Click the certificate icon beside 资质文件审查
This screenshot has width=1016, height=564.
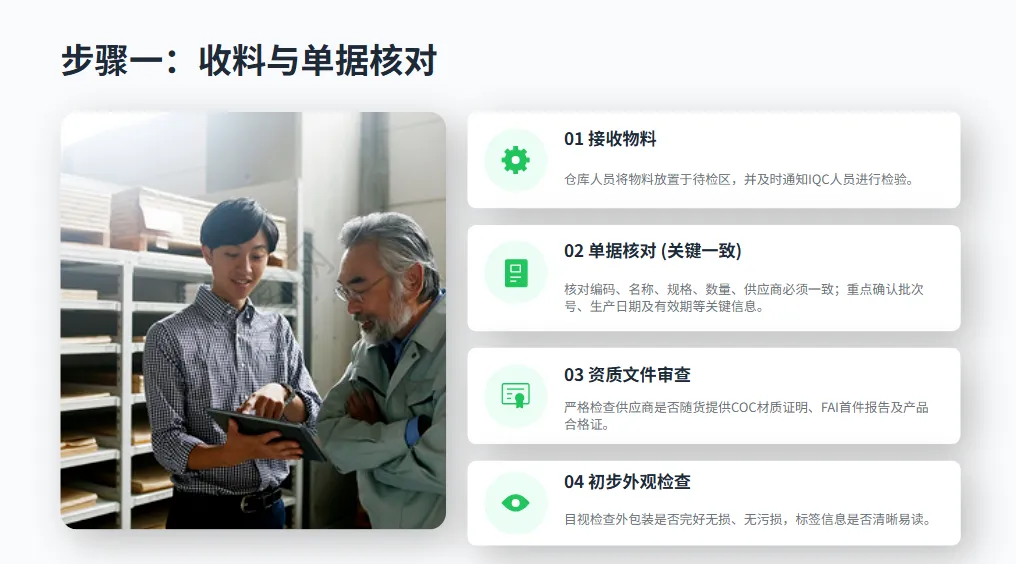click(516, 395)
